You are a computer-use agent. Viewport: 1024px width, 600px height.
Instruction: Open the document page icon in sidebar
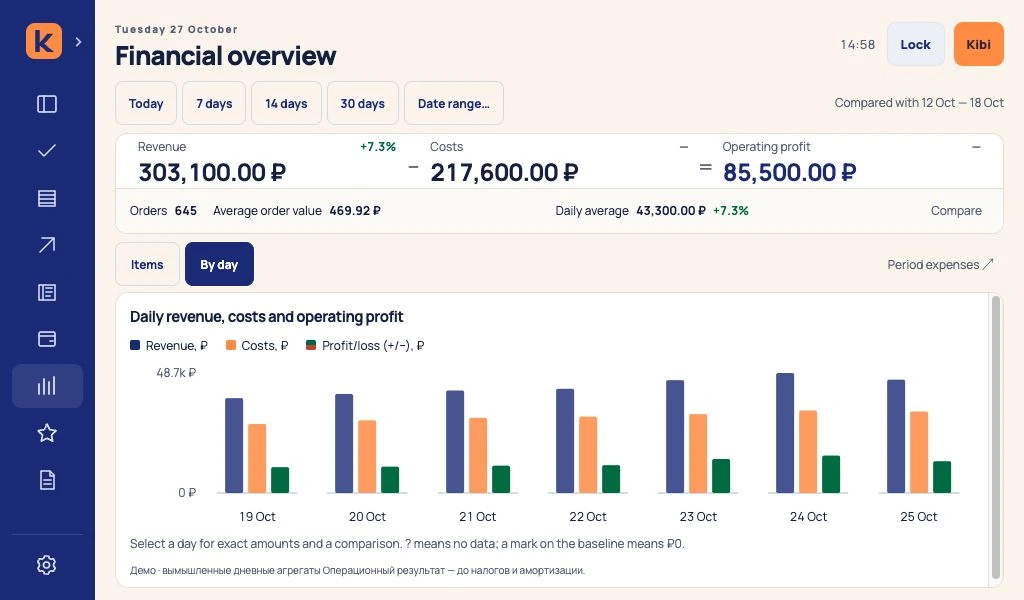coord(47,480)
